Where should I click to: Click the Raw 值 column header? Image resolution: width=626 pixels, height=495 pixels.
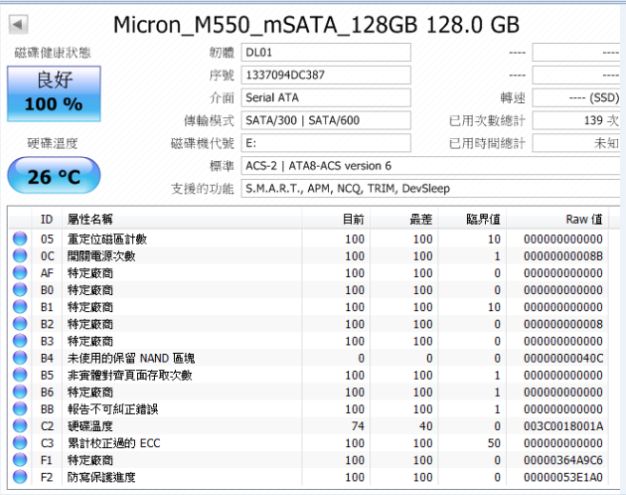click(582, 218)
